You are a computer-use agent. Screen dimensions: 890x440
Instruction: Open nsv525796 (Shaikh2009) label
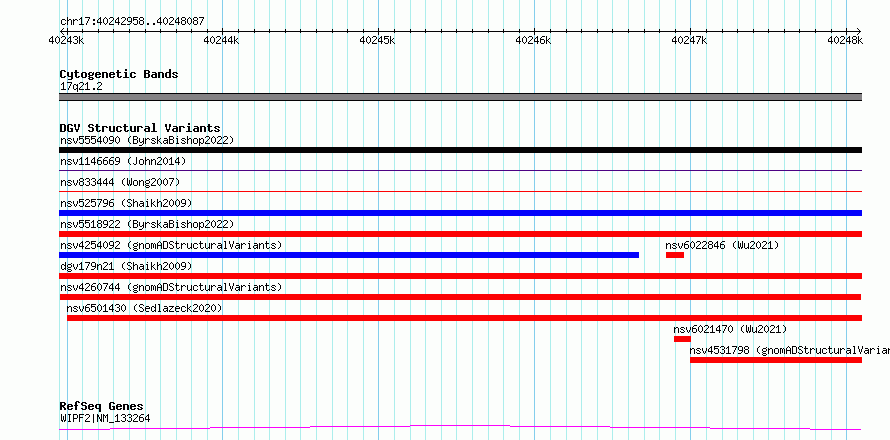tap(126, 203)
